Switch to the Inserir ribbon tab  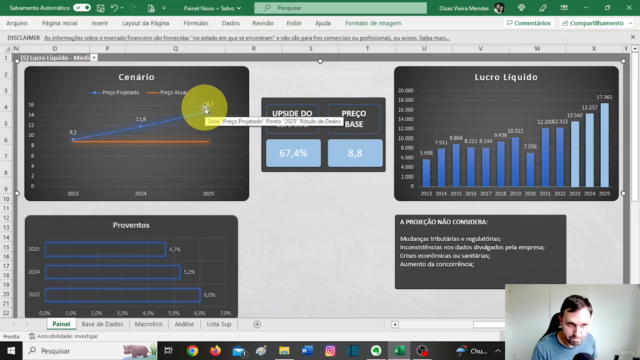click(100, 23)
